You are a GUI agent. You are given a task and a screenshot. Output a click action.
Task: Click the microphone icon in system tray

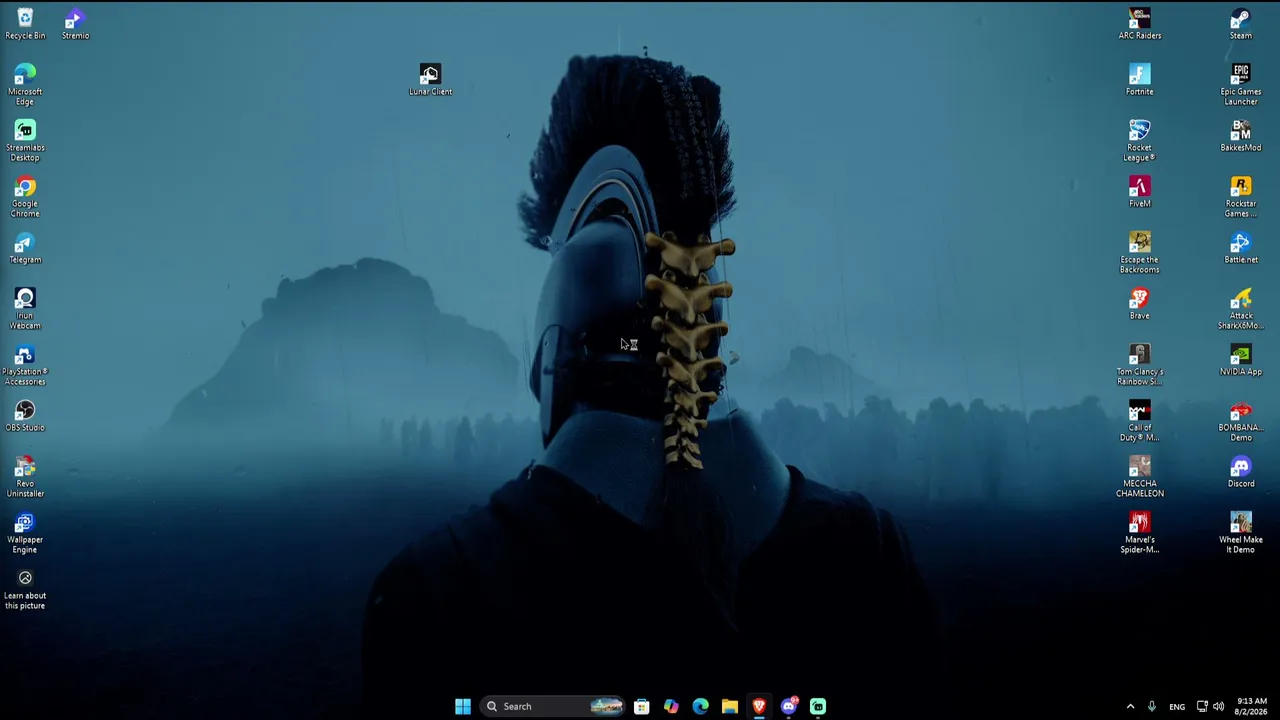coord(1152,707)
